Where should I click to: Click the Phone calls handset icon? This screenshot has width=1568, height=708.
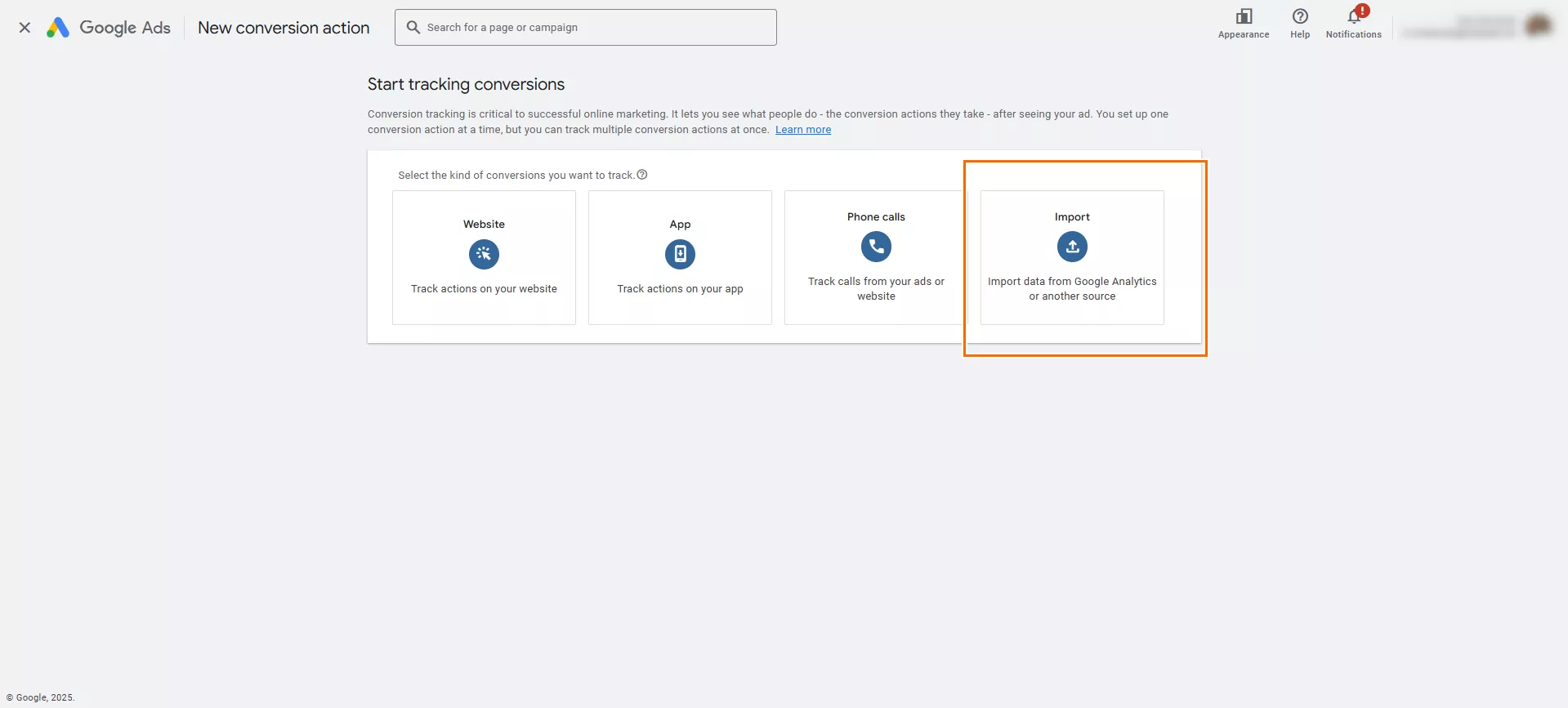click(x=876, y=247)
